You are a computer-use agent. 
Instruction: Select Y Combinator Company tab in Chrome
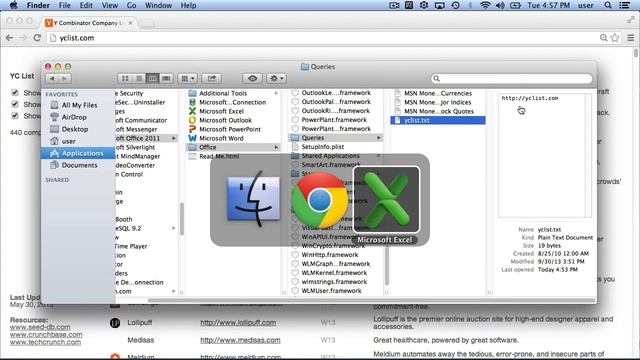click(89, 23)
